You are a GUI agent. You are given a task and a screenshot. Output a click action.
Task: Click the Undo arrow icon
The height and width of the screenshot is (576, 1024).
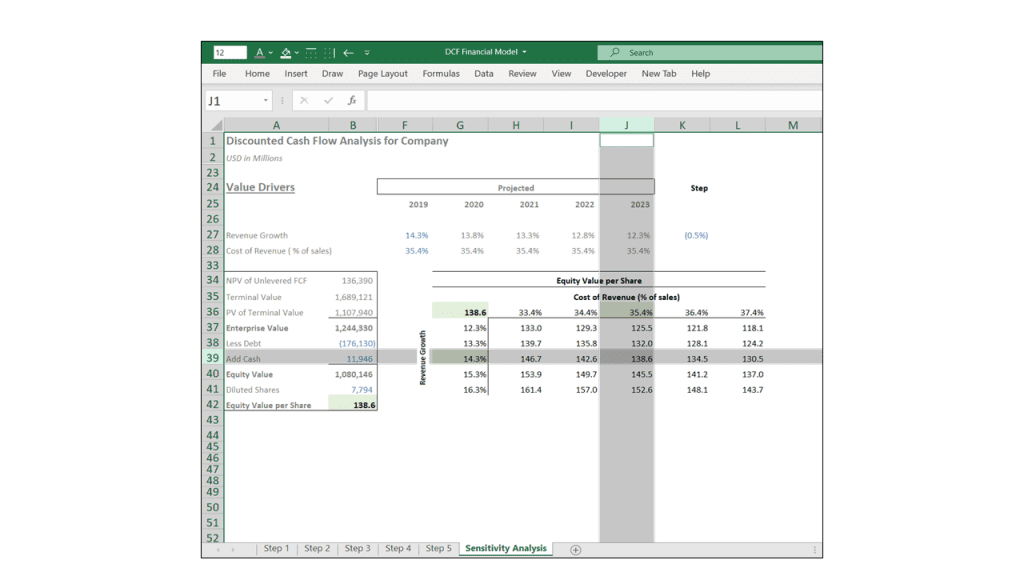[x=349, y=52]
